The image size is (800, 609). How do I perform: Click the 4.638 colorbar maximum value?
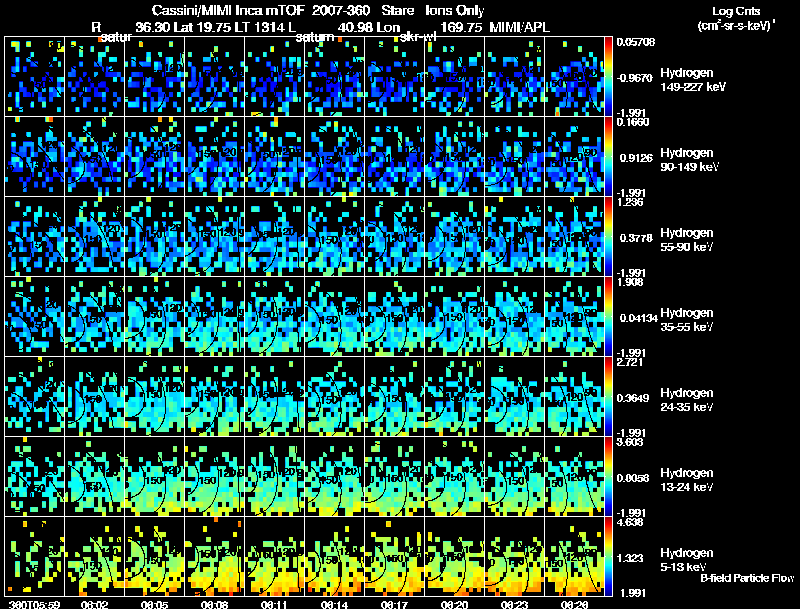(630, 522)
